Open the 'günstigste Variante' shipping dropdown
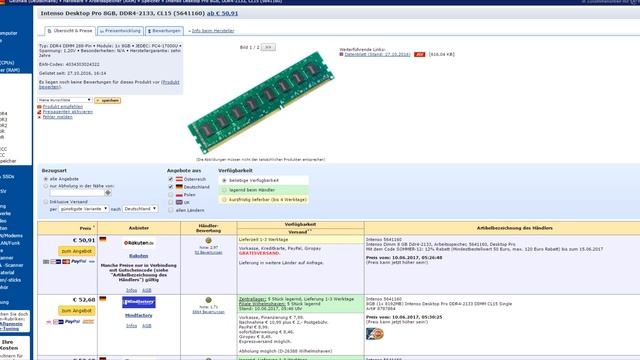Image resolution: width=640 pixels, height=360 pixels. click(x=83, y=209)
